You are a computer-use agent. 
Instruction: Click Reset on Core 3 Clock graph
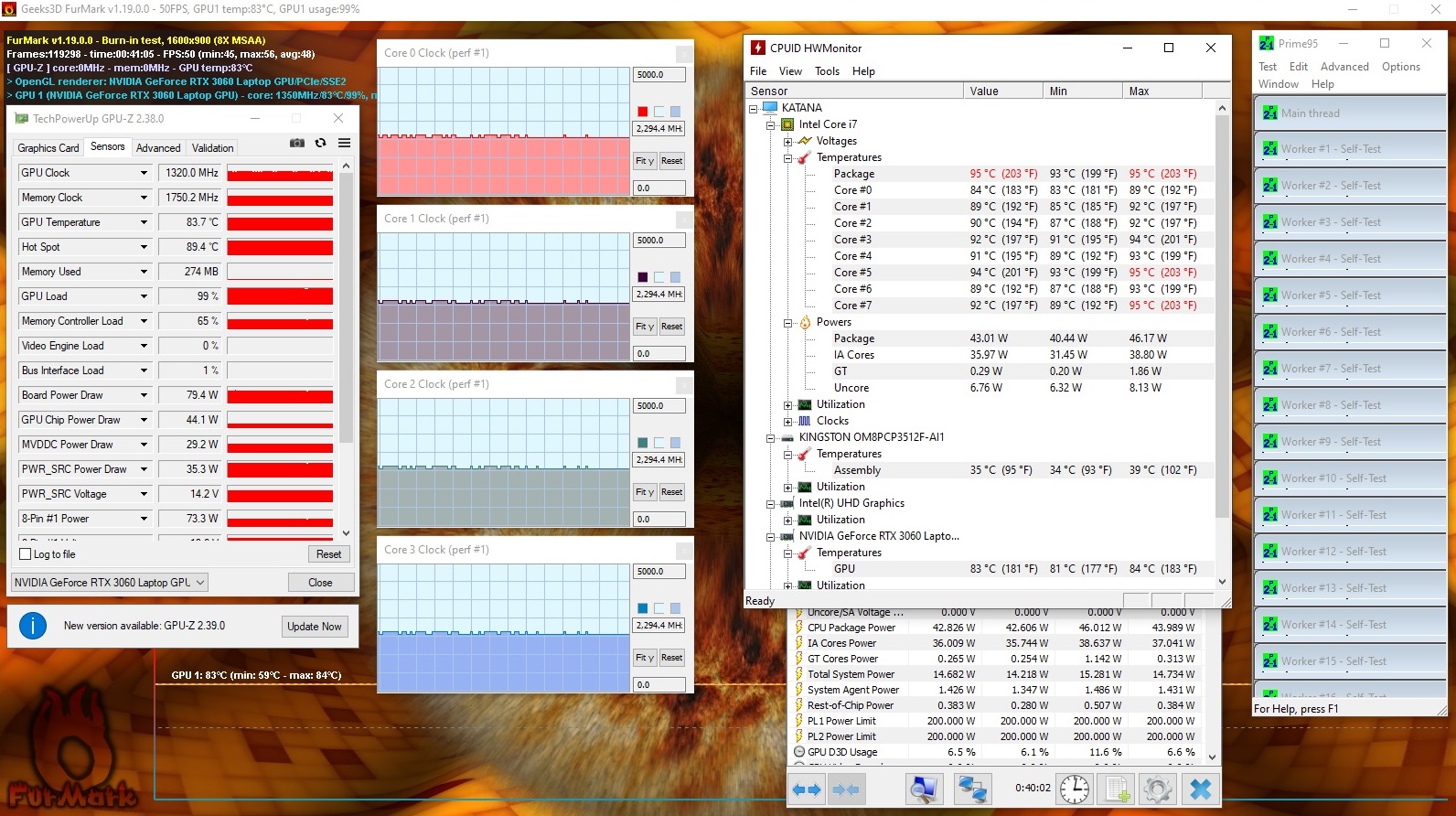coord(671,658)
